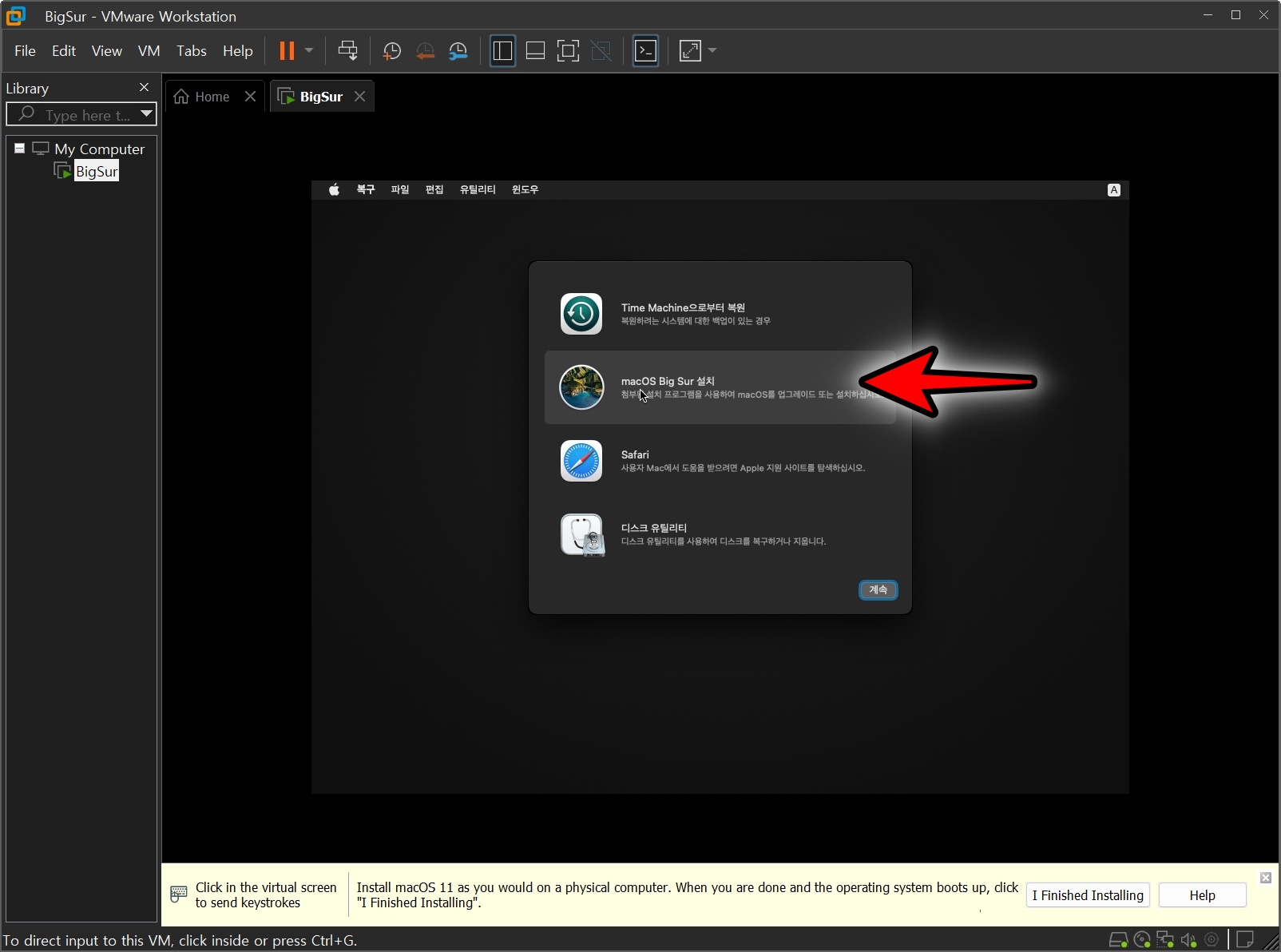This screenshot has height=952, width=1281.
Task: Click the disabled Unity mode icon
Action: 601,51
